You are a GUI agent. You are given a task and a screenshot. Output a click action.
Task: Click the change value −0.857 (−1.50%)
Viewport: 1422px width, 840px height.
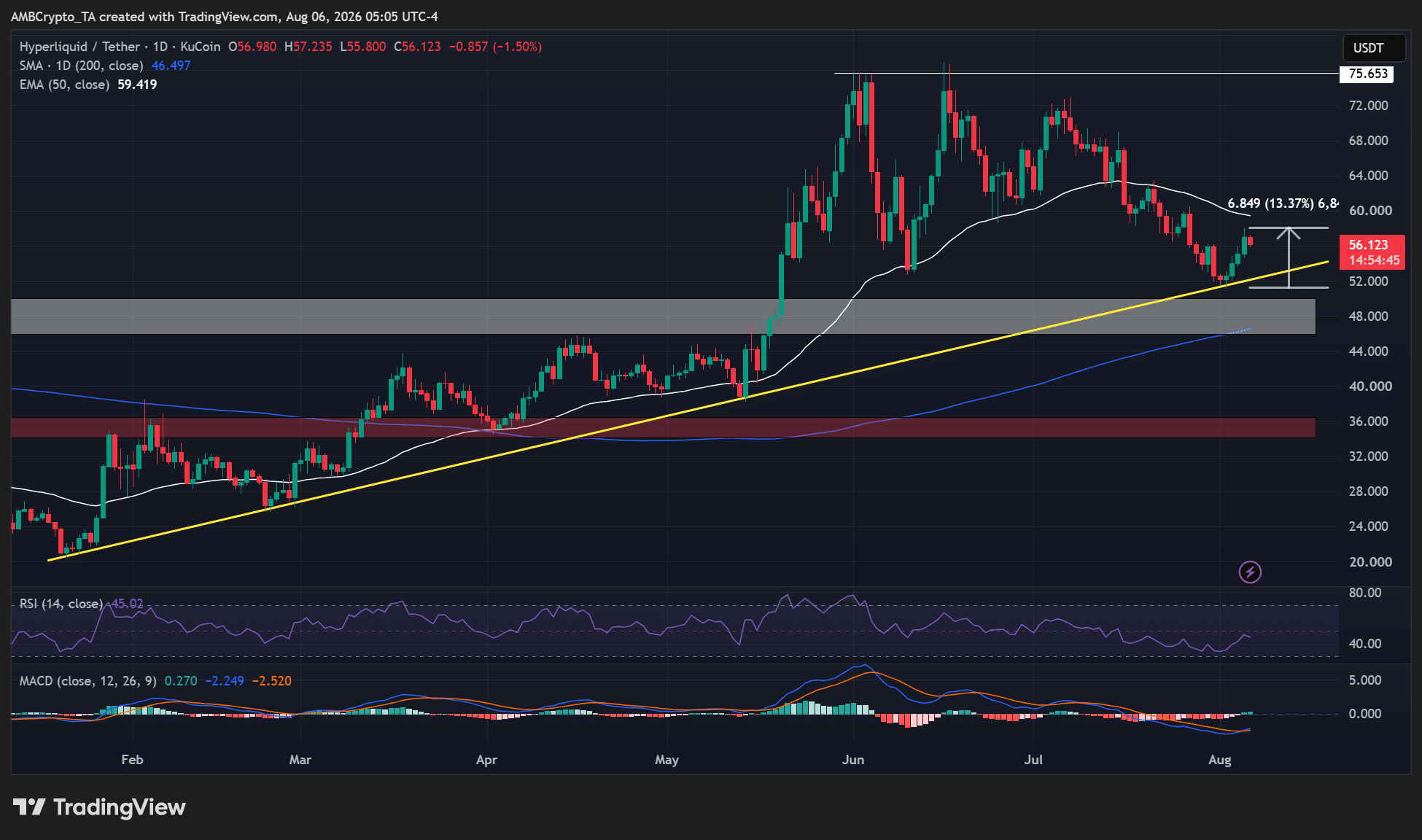[x=495, y=47]
